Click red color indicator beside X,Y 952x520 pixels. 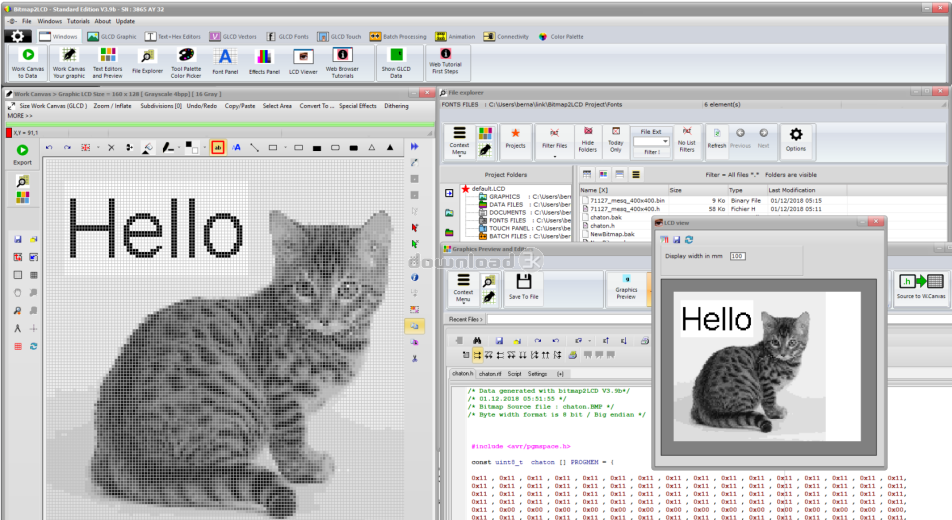pos(8,132)
